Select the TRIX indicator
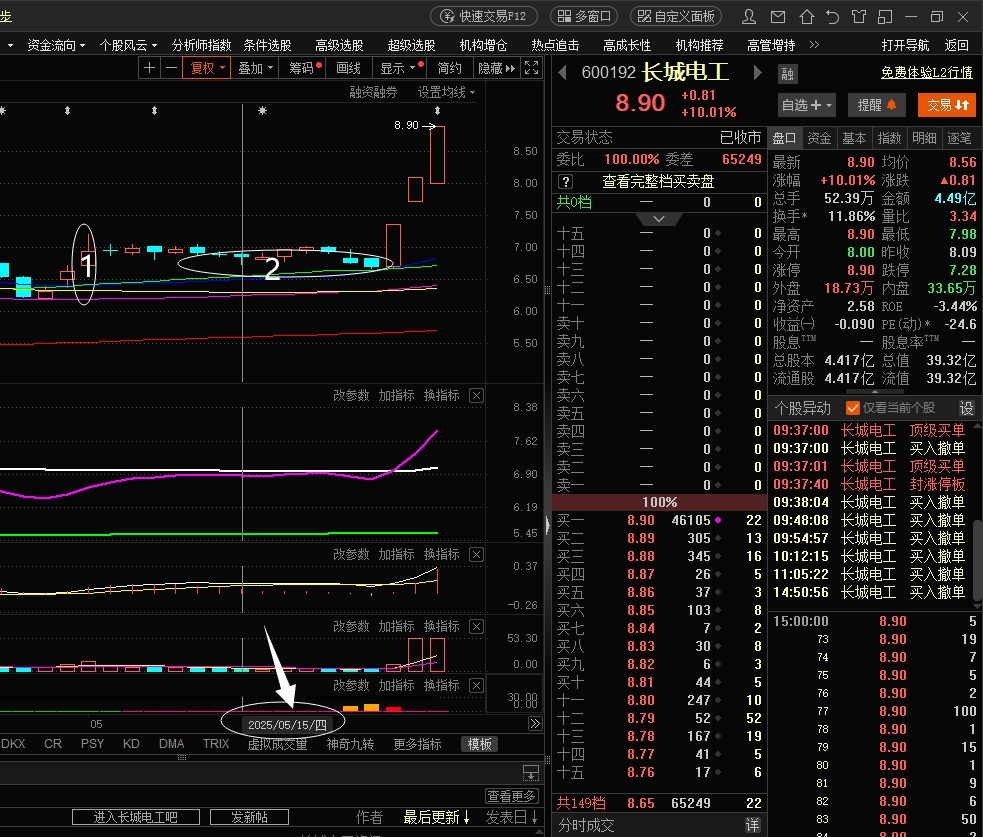983x837 pixels. (x=216, y=744)
